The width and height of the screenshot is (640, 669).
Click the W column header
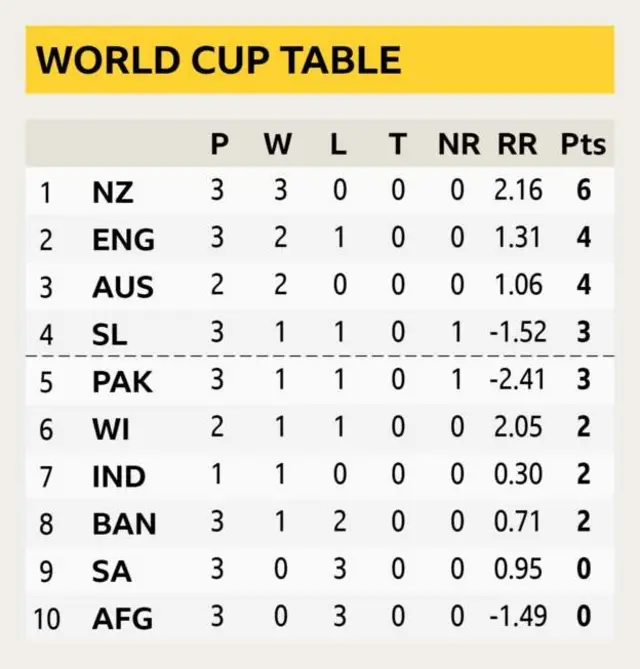(x=278, y=144)
